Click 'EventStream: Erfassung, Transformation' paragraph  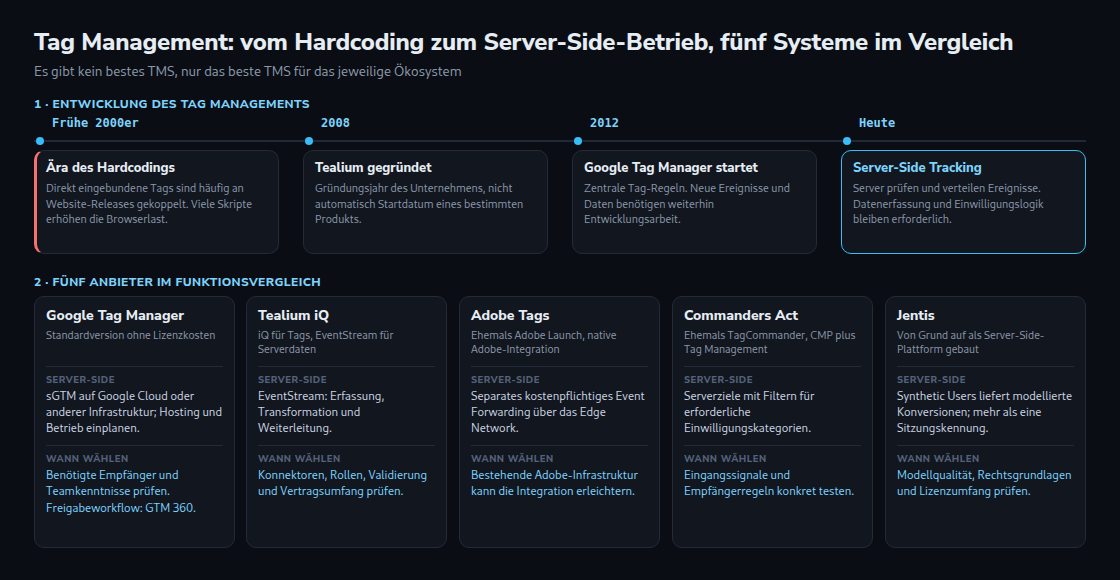click(x=321, y=412)
